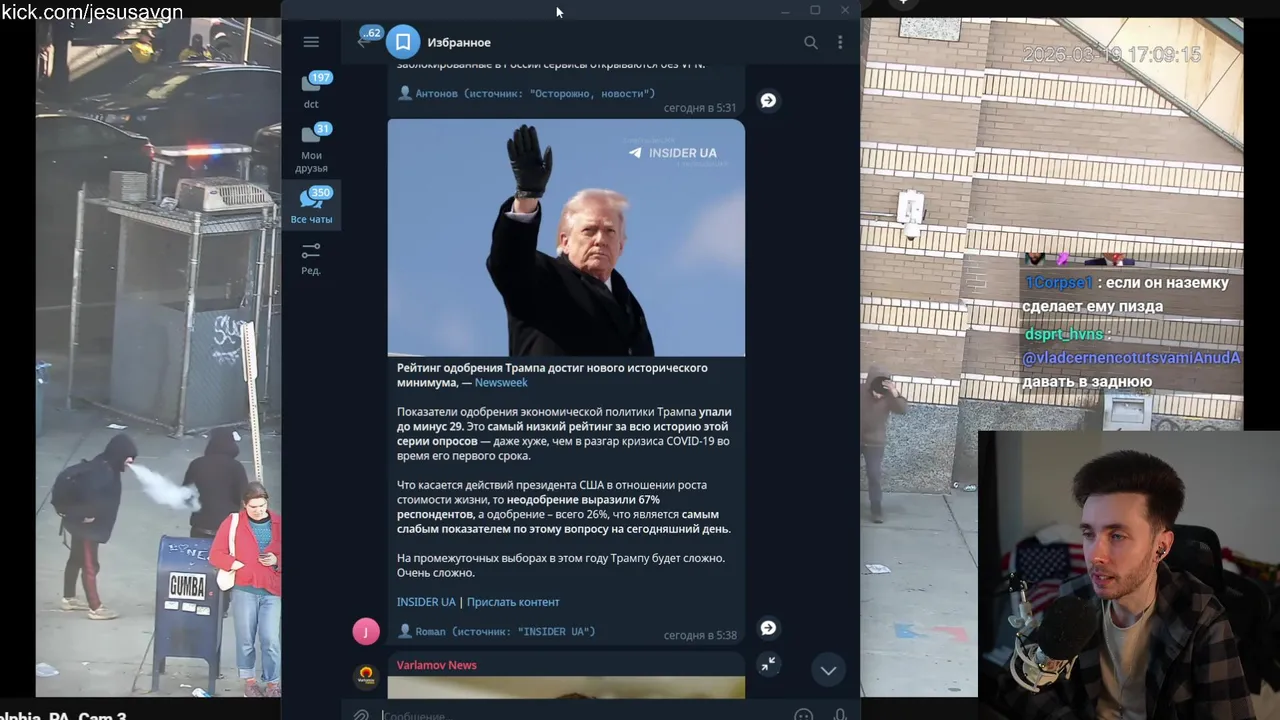Select the Все чаты folder
The height and width of the screenshot is (720, 1280).
pos(311,205)
